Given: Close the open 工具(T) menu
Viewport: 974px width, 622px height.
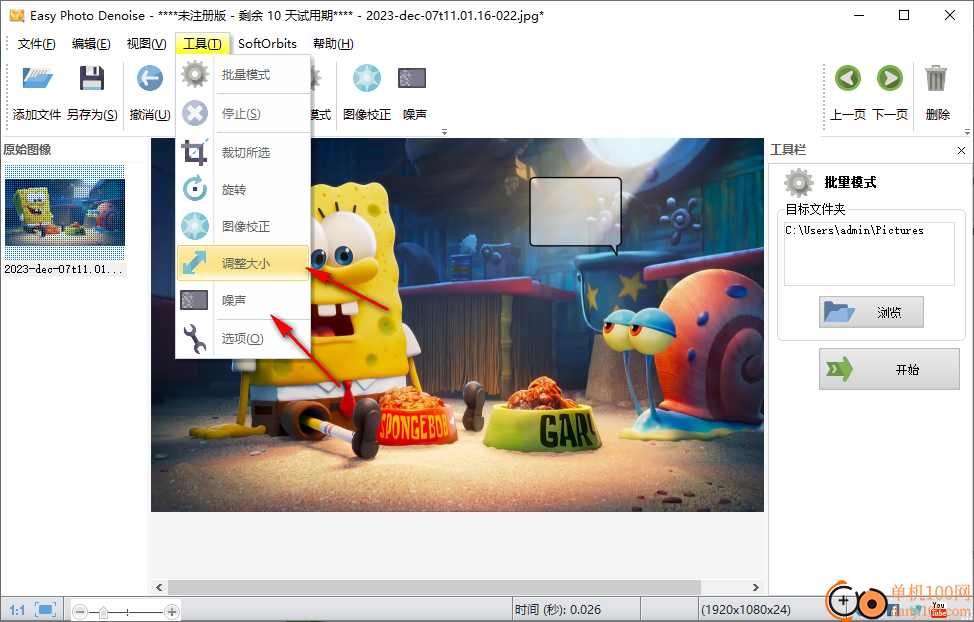Looking at the screenshot, I should pos(203,43).
